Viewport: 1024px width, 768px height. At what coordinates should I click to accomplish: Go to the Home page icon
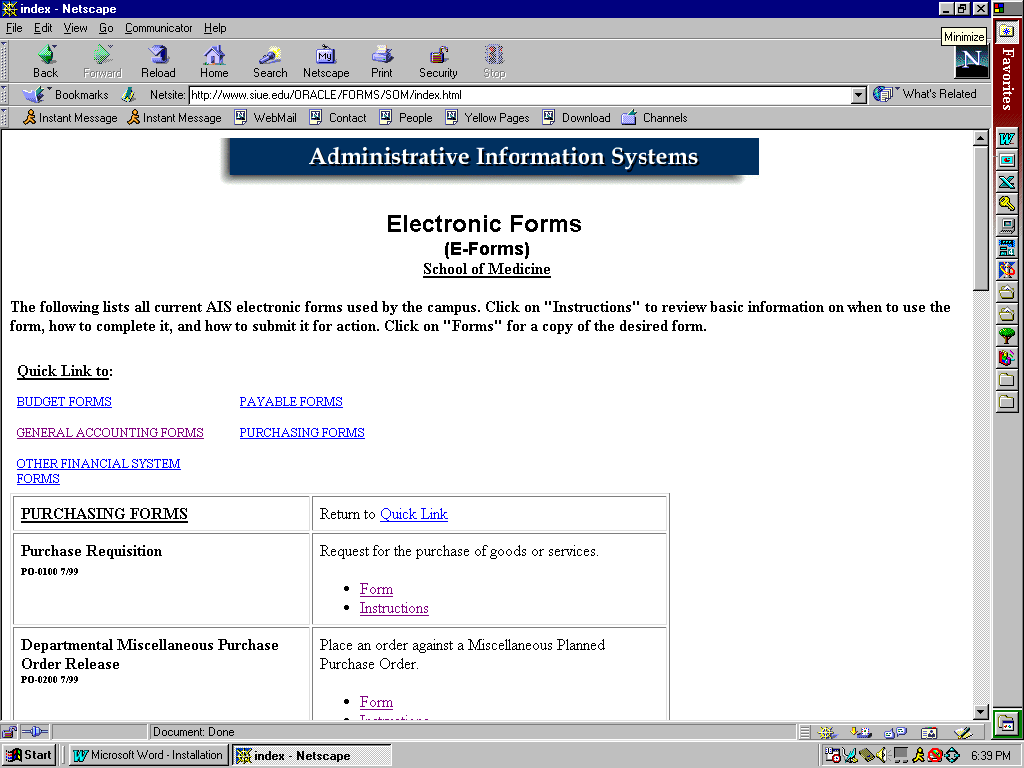tap(214, 61)
